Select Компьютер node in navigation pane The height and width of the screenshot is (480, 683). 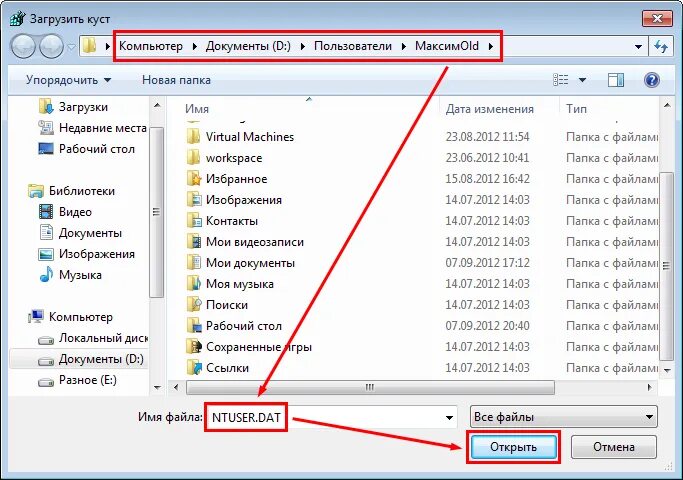(x=71, y=317)
